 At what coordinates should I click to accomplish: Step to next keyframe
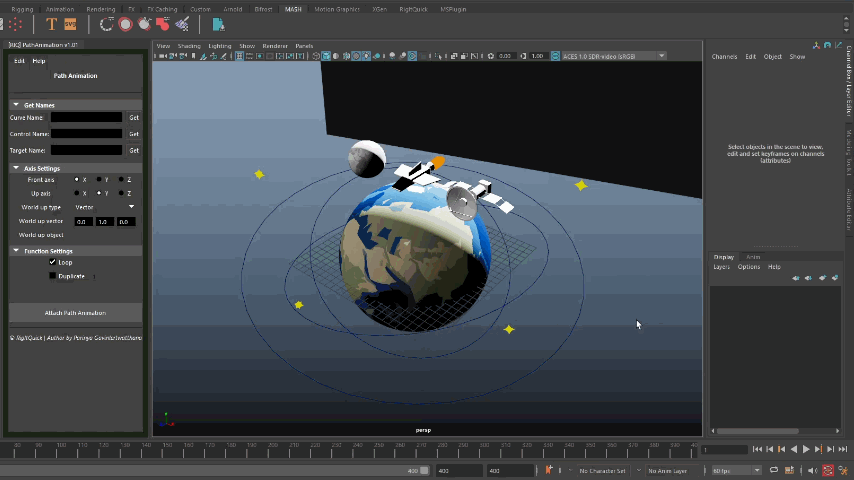818,449
